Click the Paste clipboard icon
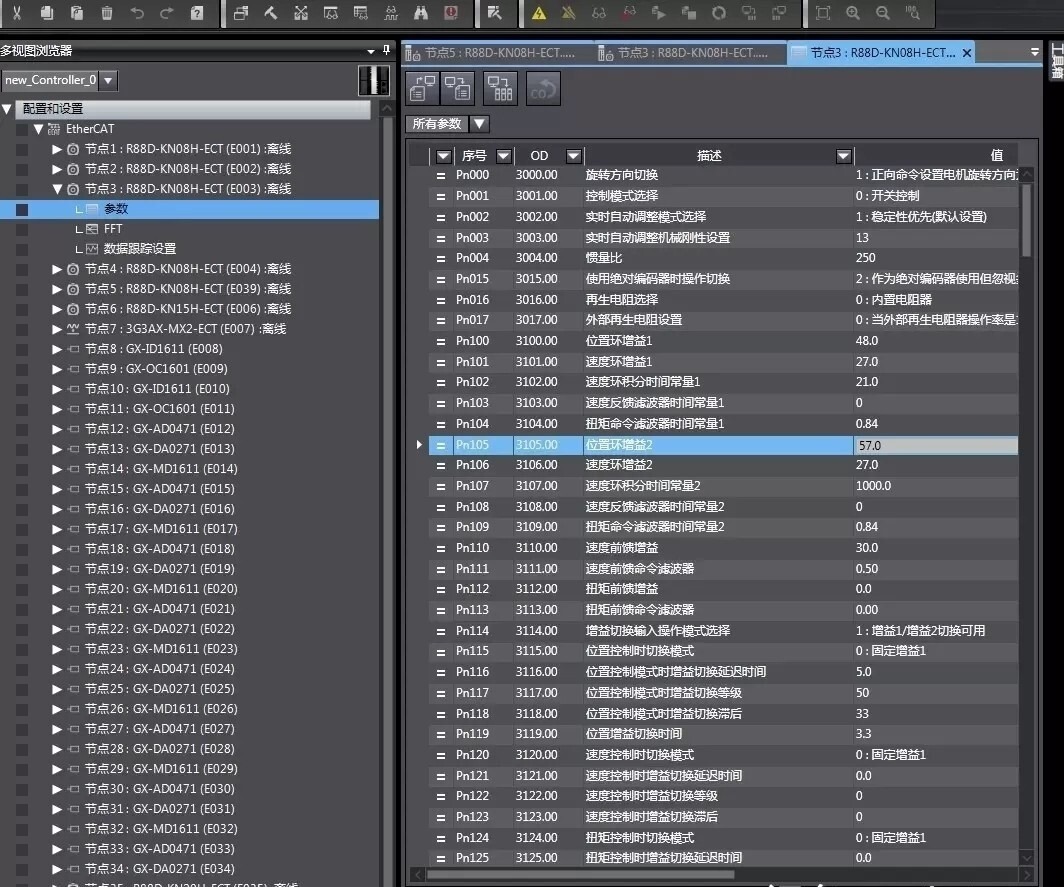Viewport: 1064px width, 887px height. pyautogui.click(x=77, y=12)
